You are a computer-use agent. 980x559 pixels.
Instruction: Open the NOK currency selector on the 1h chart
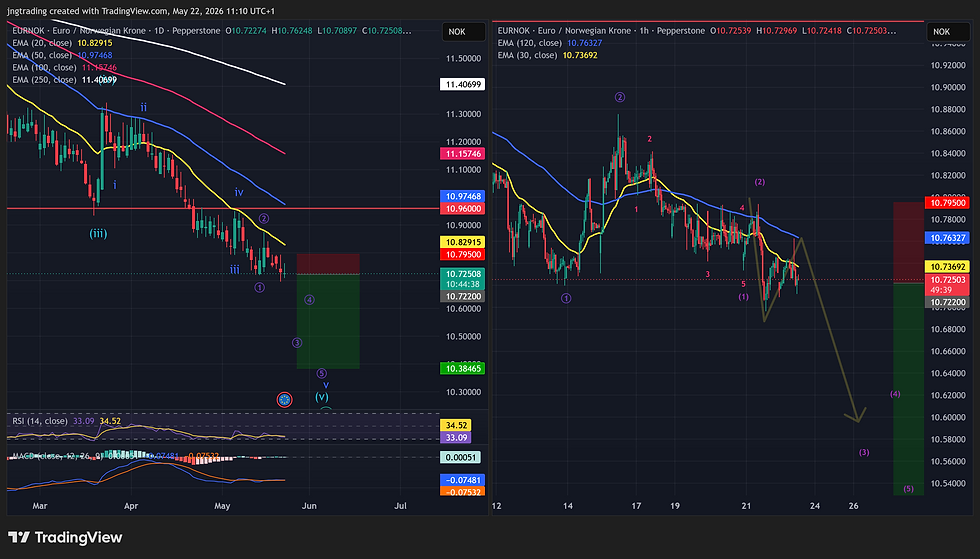(948, 32)
